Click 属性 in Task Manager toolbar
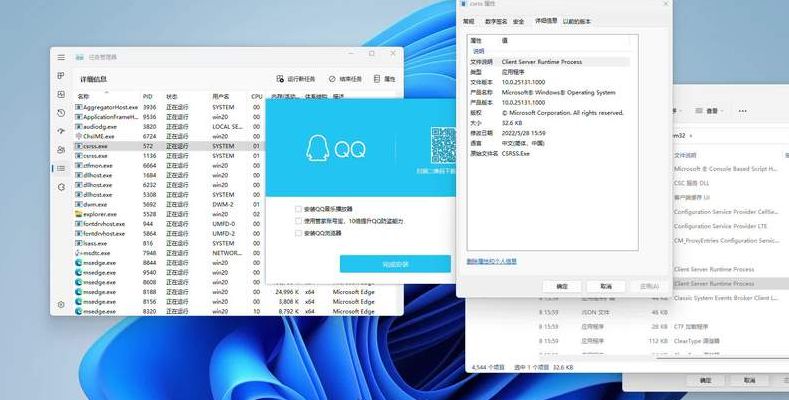The width and height of the screenshot is (789, 400). coord(385,79)
